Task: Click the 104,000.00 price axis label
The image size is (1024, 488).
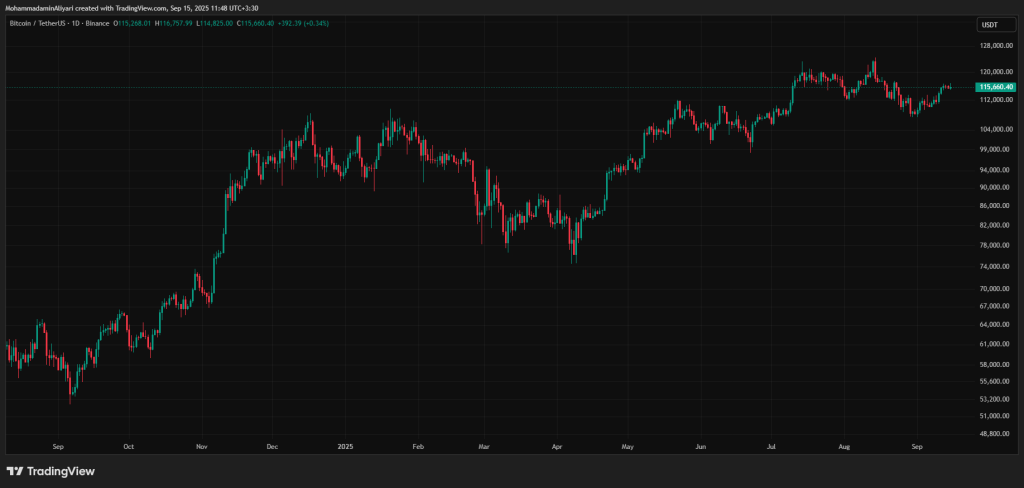Action: (x=997, y=129)
